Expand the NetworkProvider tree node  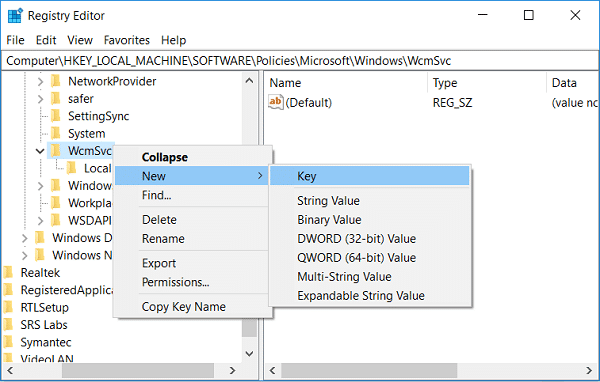click(x=40, y=81)
